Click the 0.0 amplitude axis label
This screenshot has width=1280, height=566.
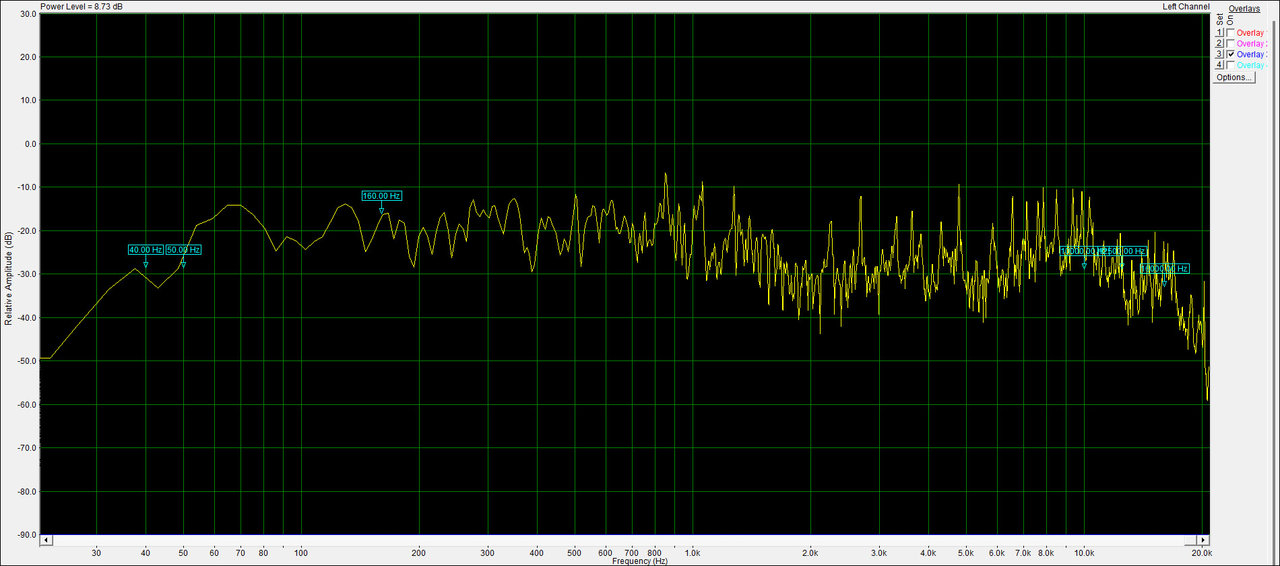(29, 144)
